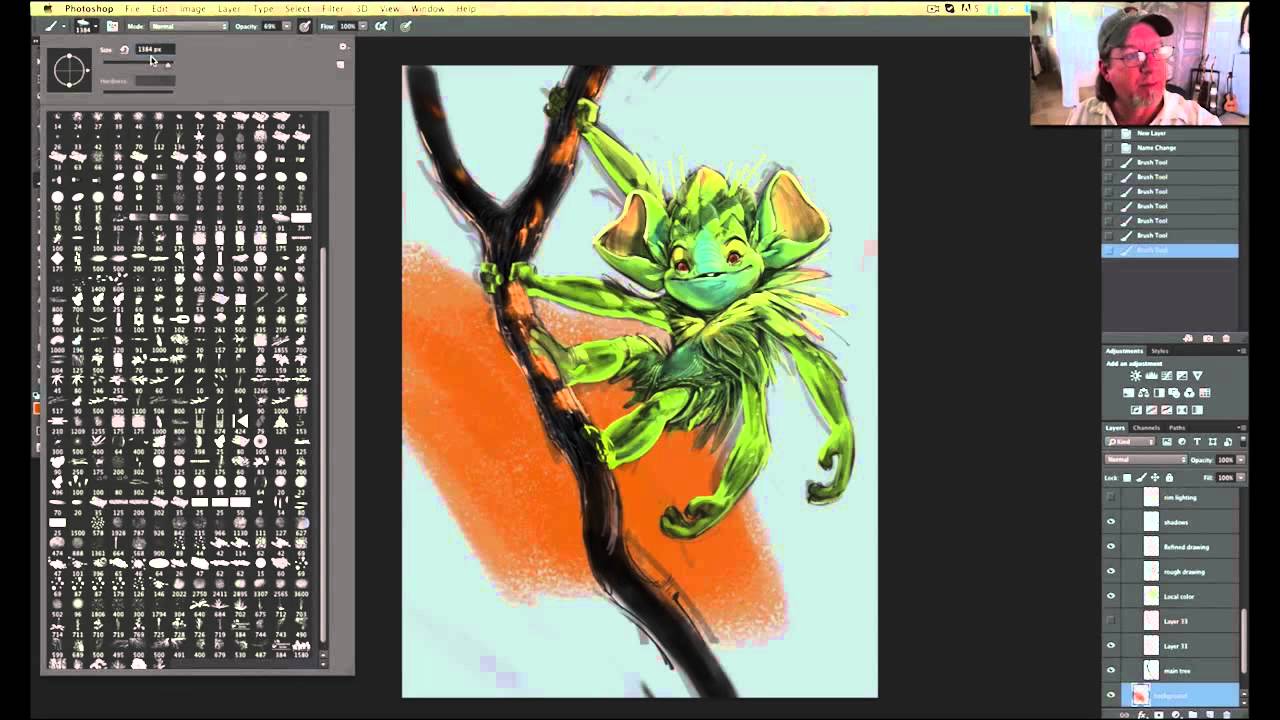Viewport: 1280px width, 720px height.
Task: Open the options bar Opacity slider arrow
Action: [x=284, y=26]
